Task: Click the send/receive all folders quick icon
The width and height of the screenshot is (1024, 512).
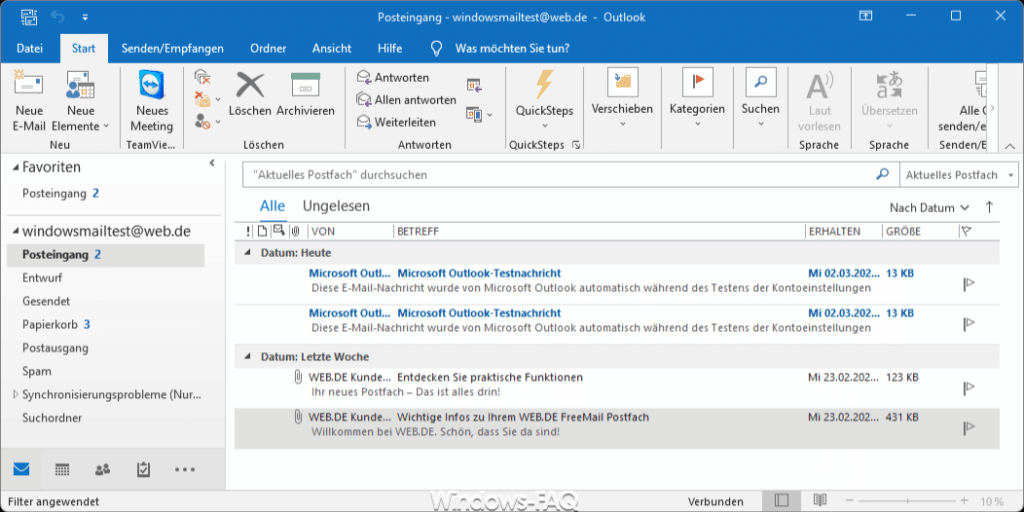Action: [29, 16]
